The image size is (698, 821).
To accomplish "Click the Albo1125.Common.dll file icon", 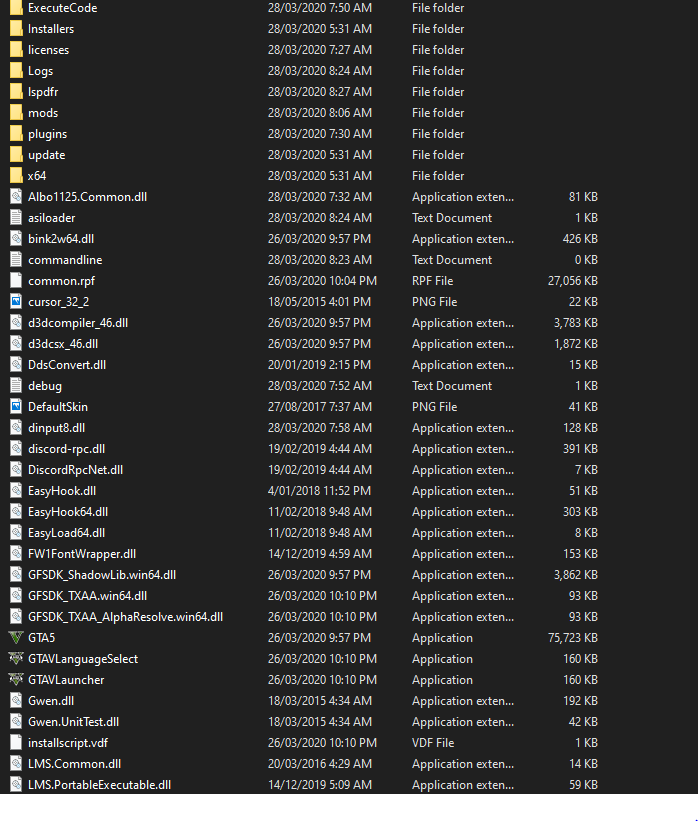I will click(16, 196).
